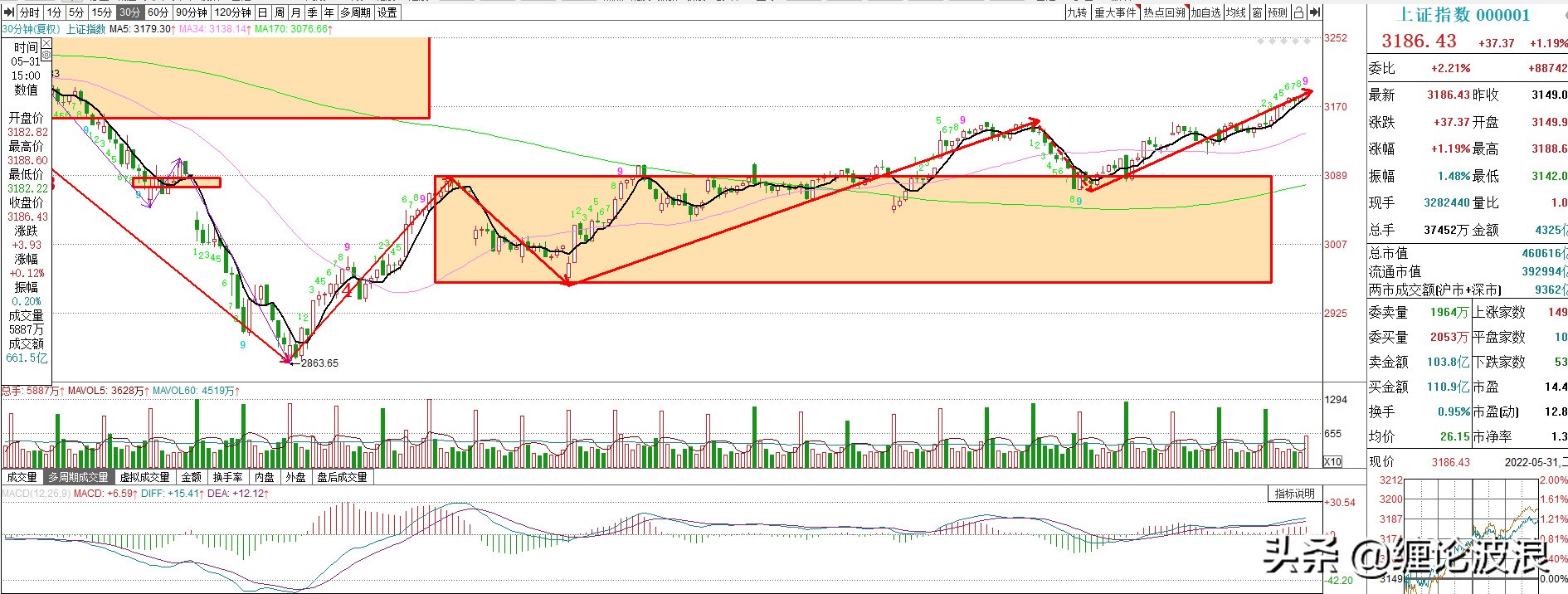The width and height of the screenshot is (1568, 594).
Task: Click the 上证指数 000001 title
Action: click(1464, 14)
